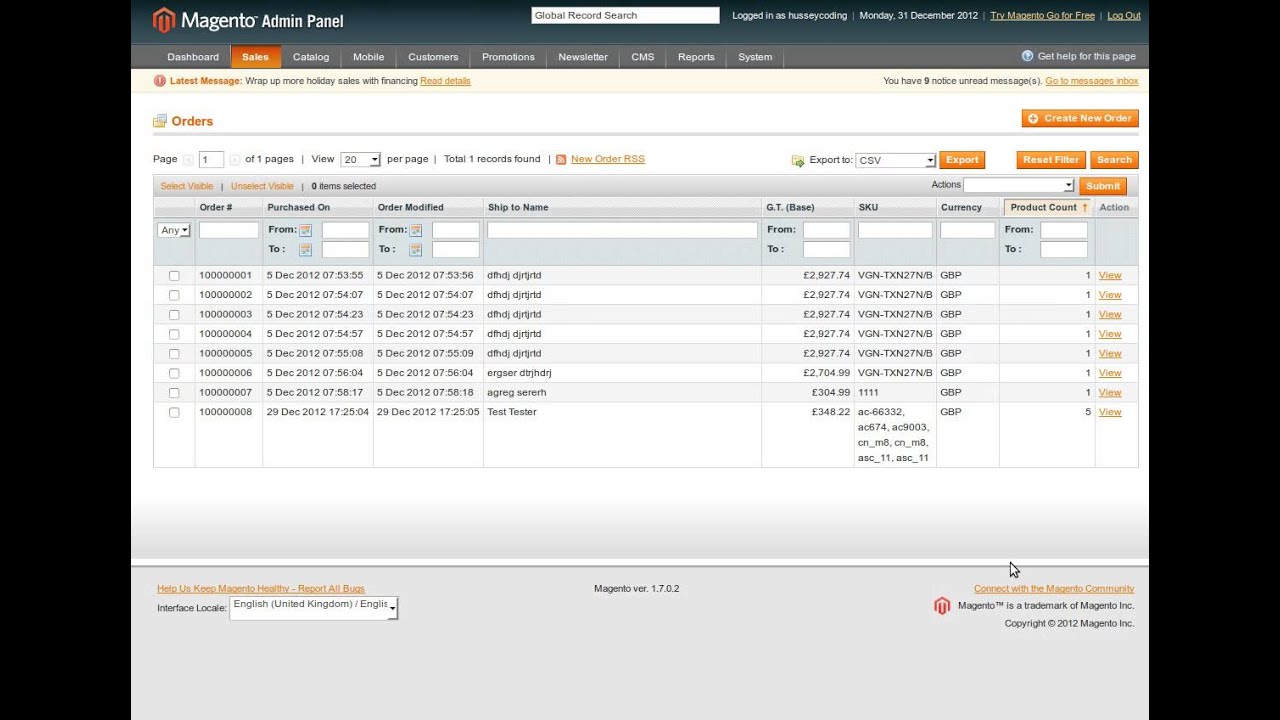Tick the checkbox for order 100000005
The image size is (1280, 720).
tap(174, 354)
